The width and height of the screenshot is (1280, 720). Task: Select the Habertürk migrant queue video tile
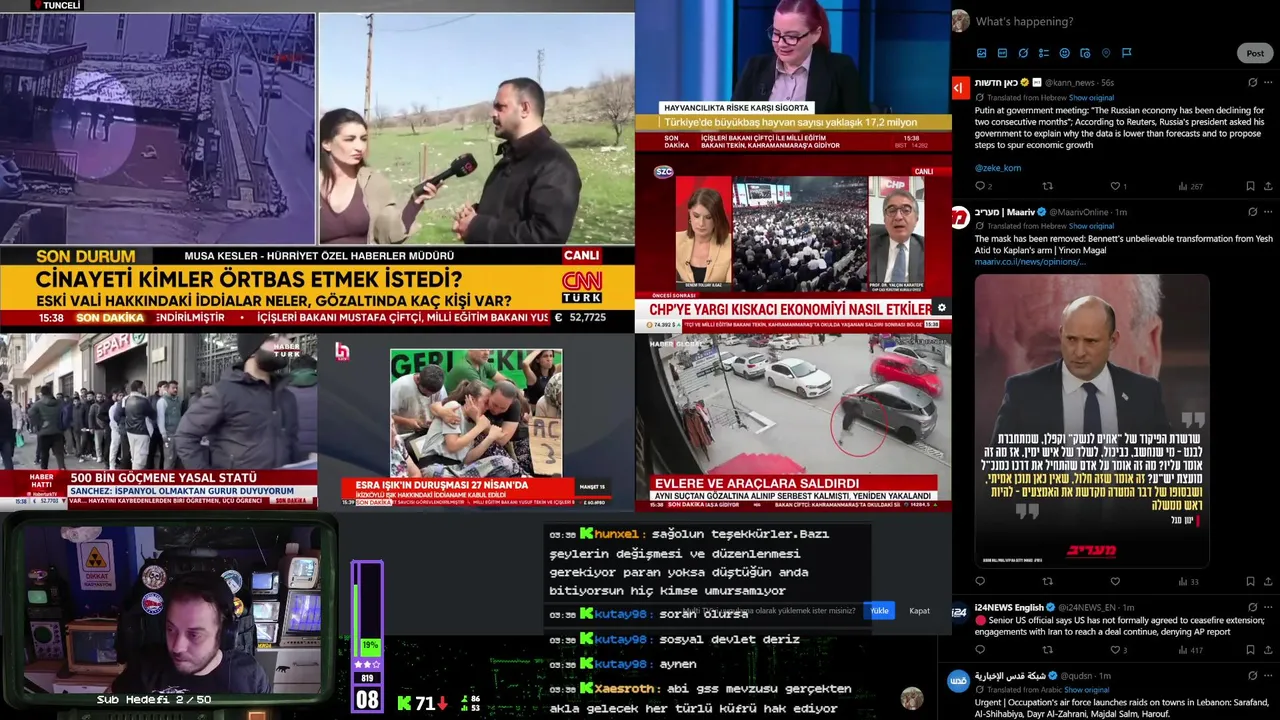click(x=158, y=421)
